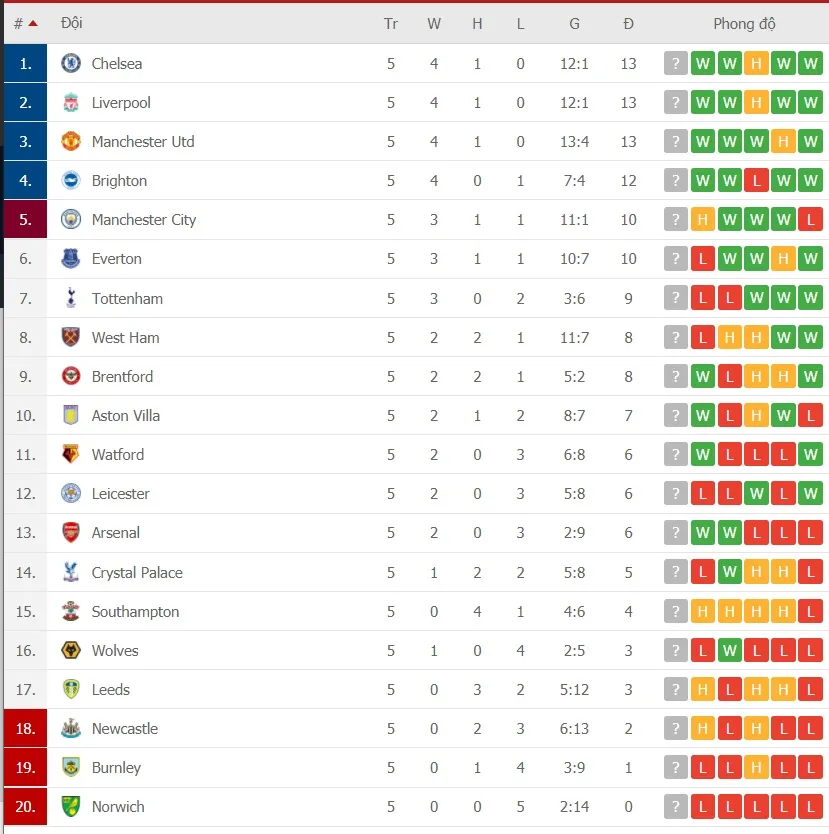The height and width of the screenshot is (834, 829).
Task: Click the Wolves club crest icon
Action: point(71,650)
